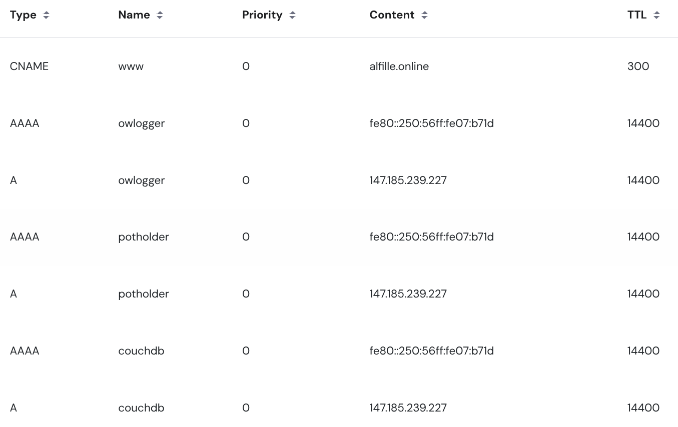678x427 pixels.
Task: Click the sort arrows next to Content
Action: point(424,16)
